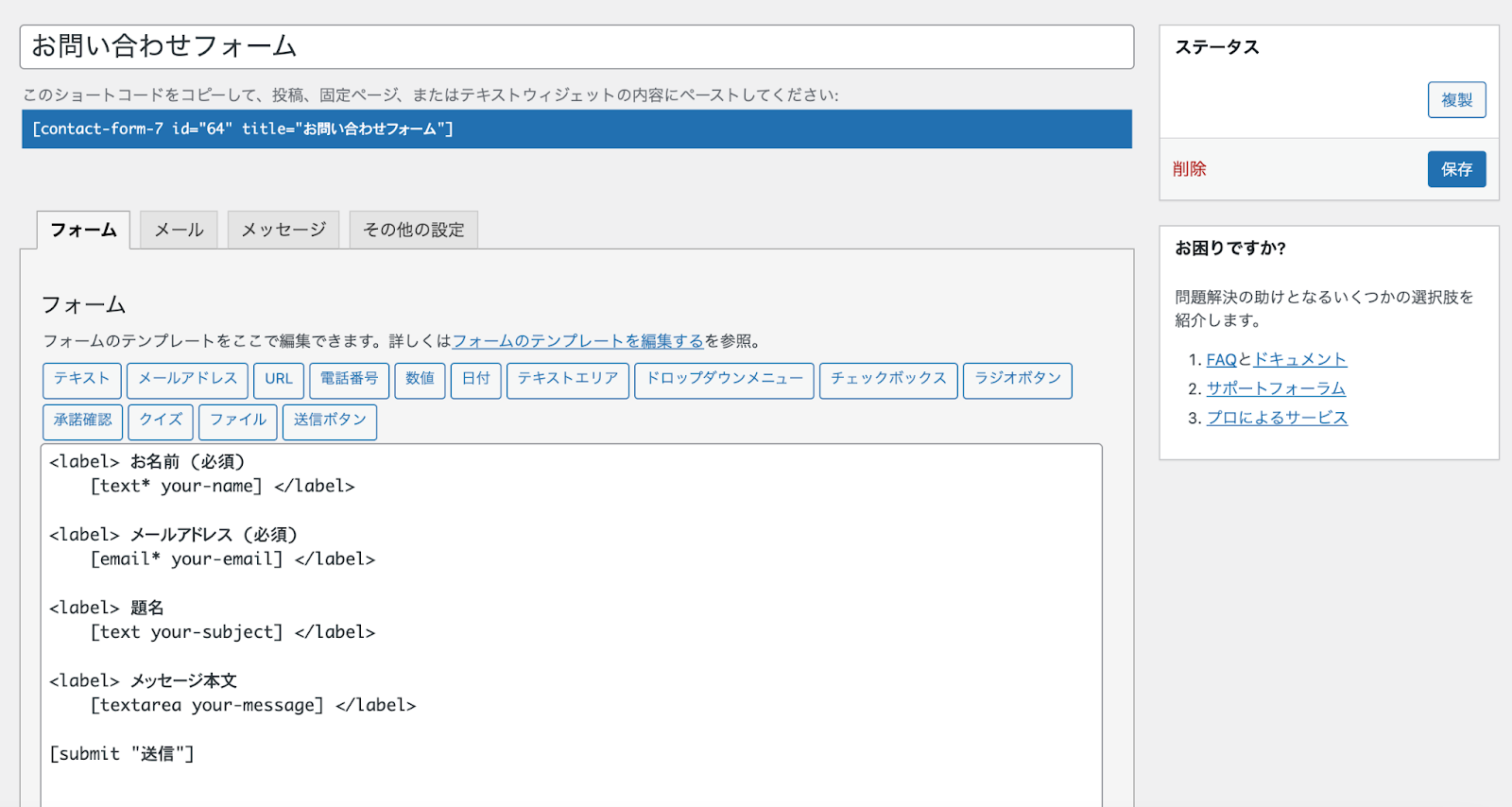Viewport: 1512px width, 807px height.
Task: Open the その他の設定 tab
Action: tap(414, 230)
